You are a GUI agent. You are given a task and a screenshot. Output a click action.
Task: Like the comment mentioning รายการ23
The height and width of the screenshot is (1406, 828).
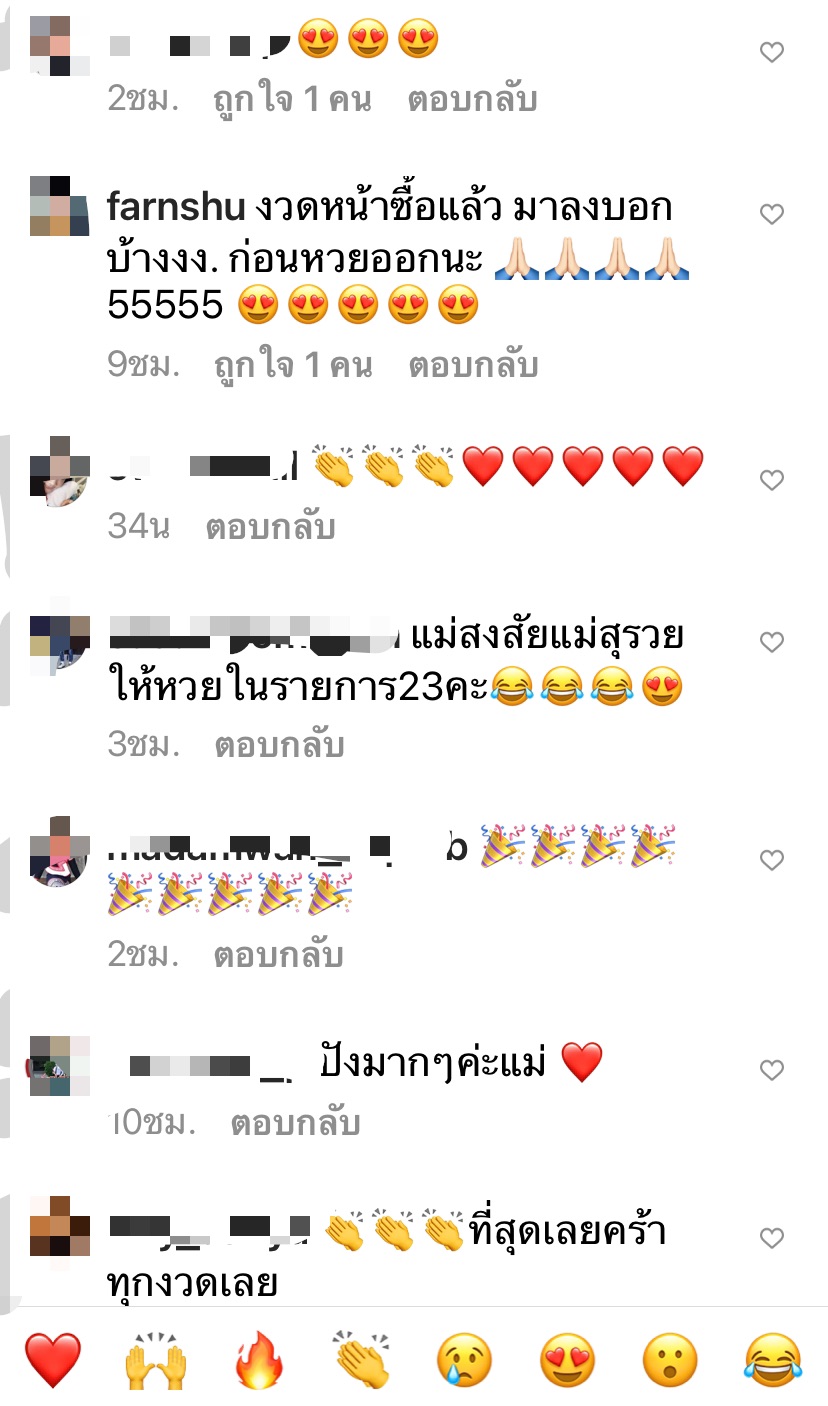click(772, 641)
